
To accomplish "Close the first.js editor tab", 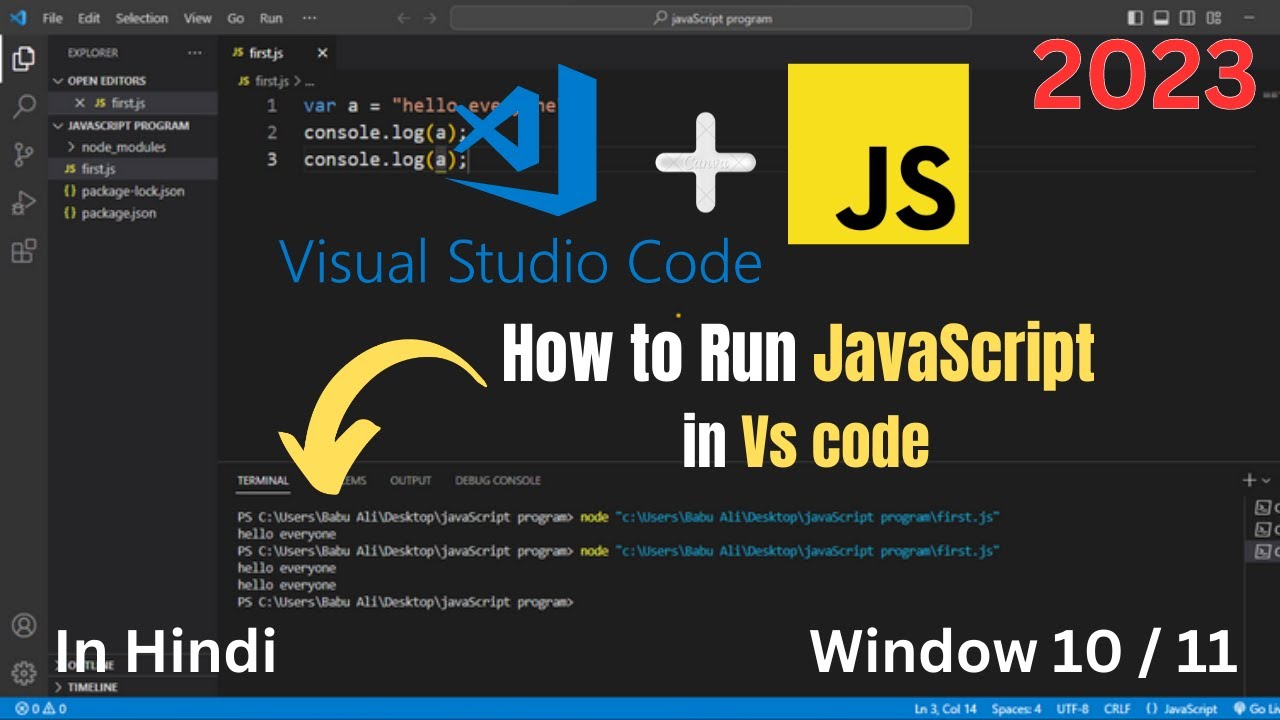I will coord(322,53).
